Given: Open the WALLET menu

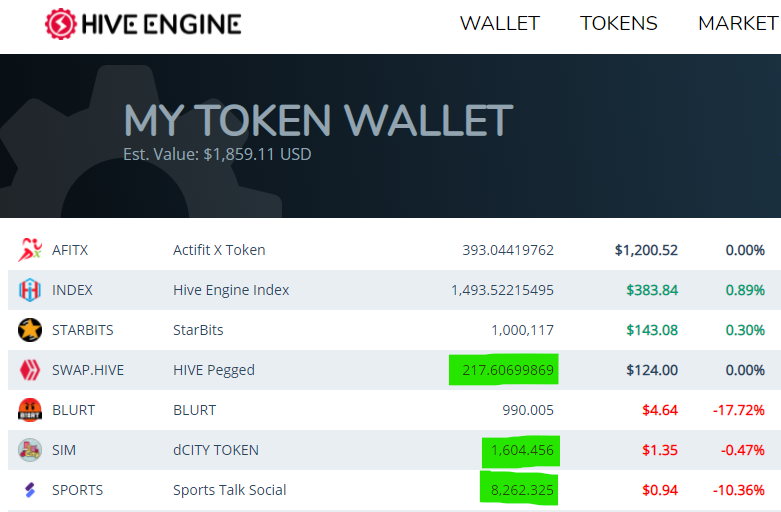Looking at the screenshot, I should 500,23.
